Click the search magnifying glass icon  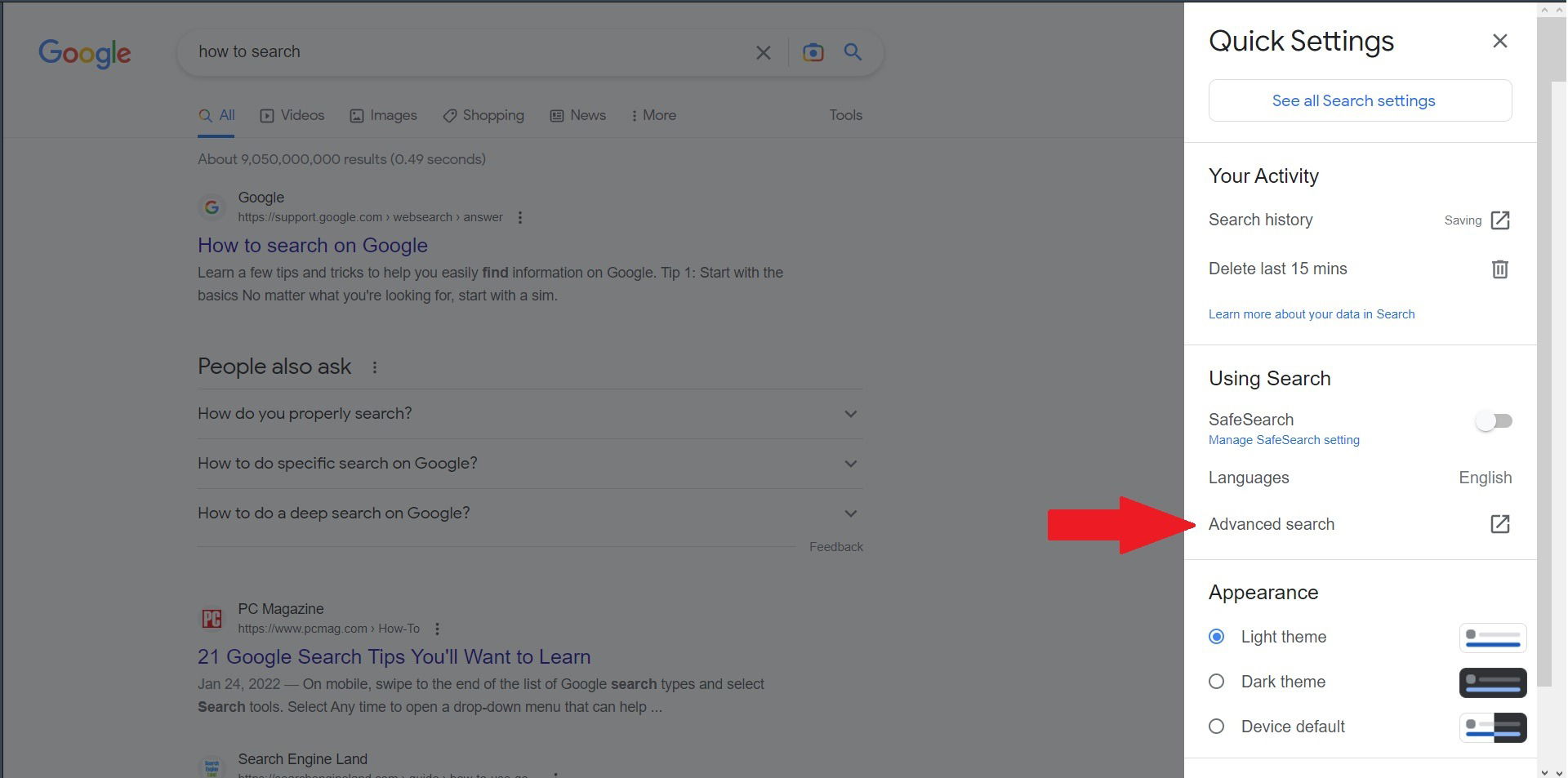coord(853,51)
